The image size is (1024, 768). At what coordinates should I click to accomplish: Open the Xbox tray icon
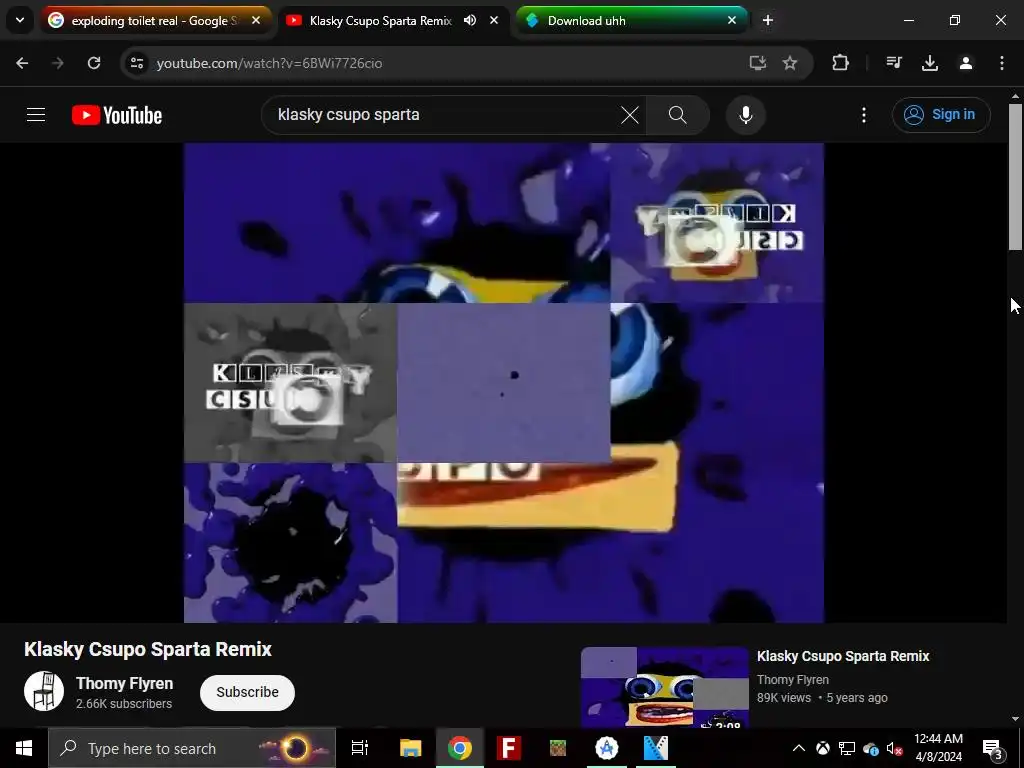coord(823,748)
